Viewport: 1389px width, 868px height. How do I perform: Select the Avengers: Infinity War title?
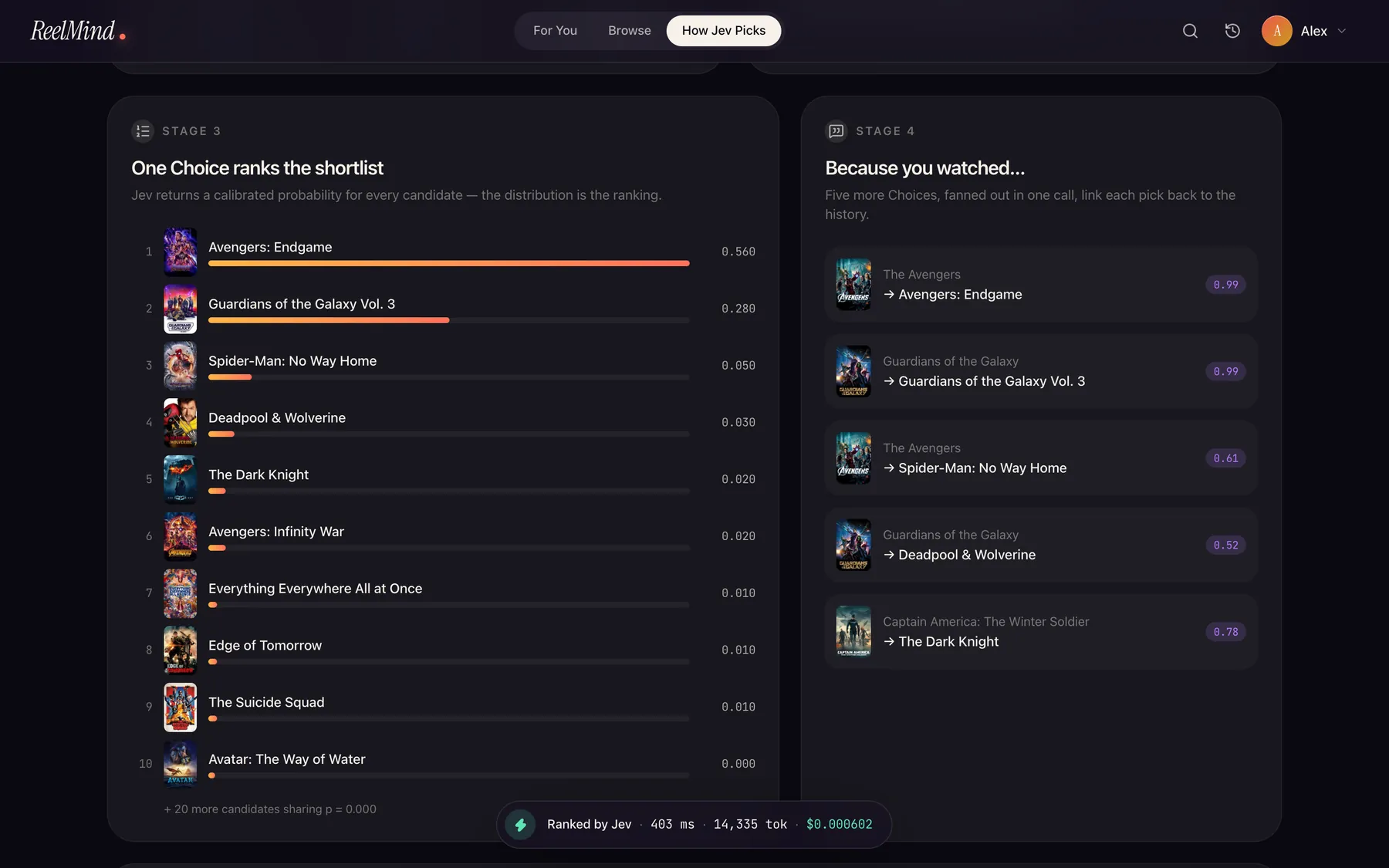[x=276, y=532]
